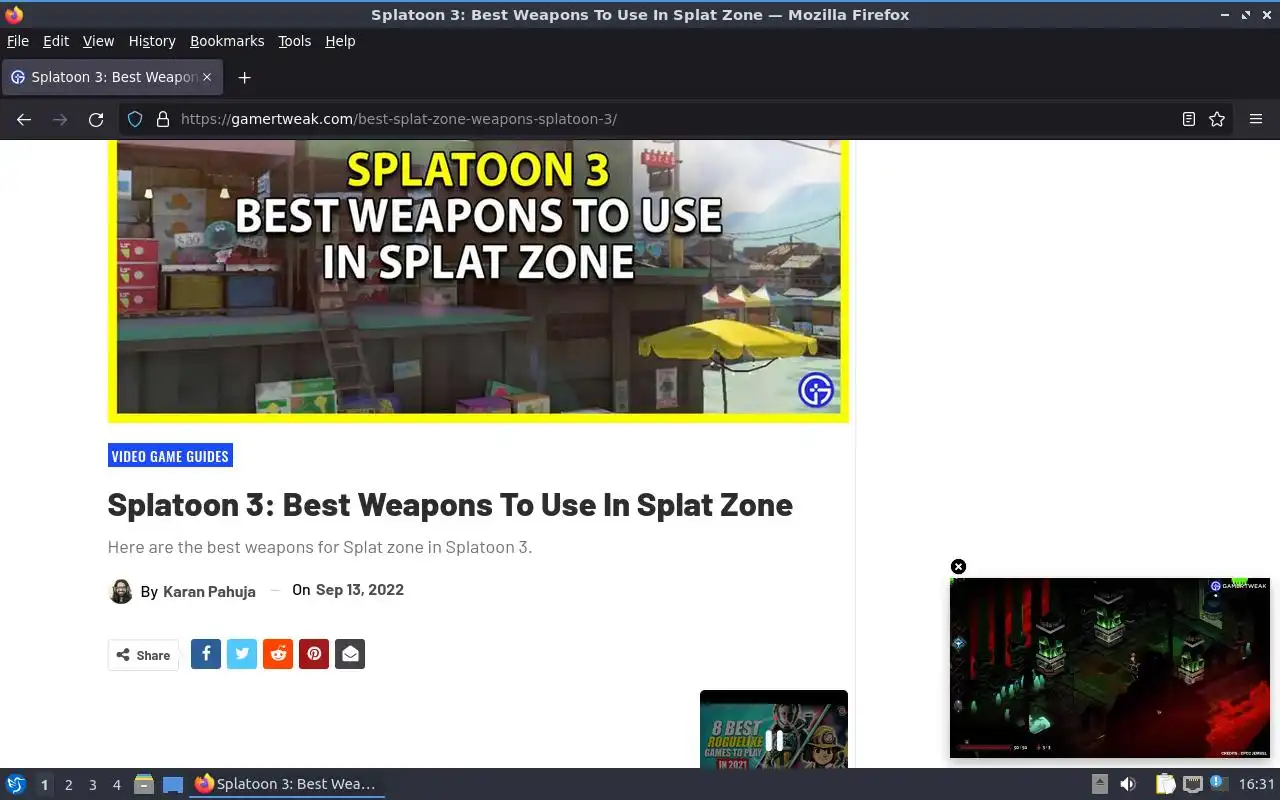Viewport: 1280px width, 800px height.
Task: Click the author avatar photo
Action: 121,591
